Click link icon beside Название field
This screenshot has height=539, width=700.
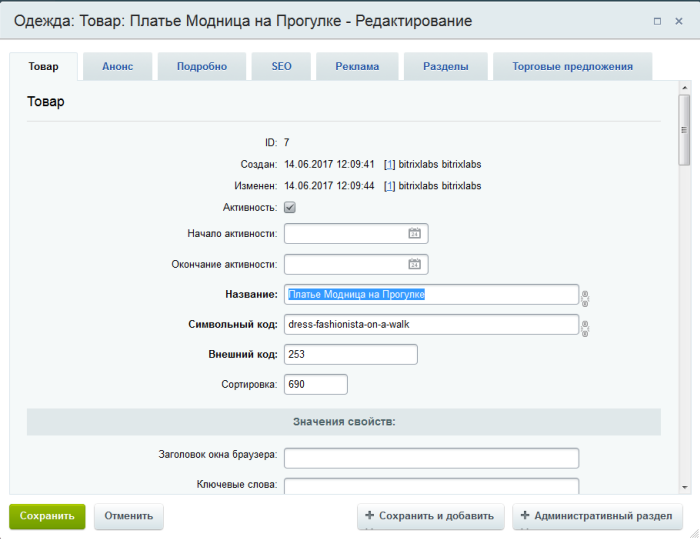(585, 298)
